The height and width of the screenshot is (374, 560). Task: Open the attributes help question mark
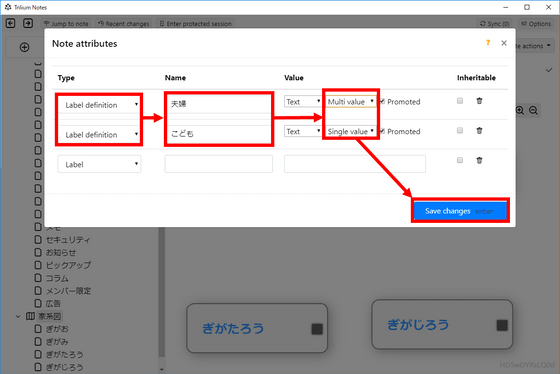488,43
